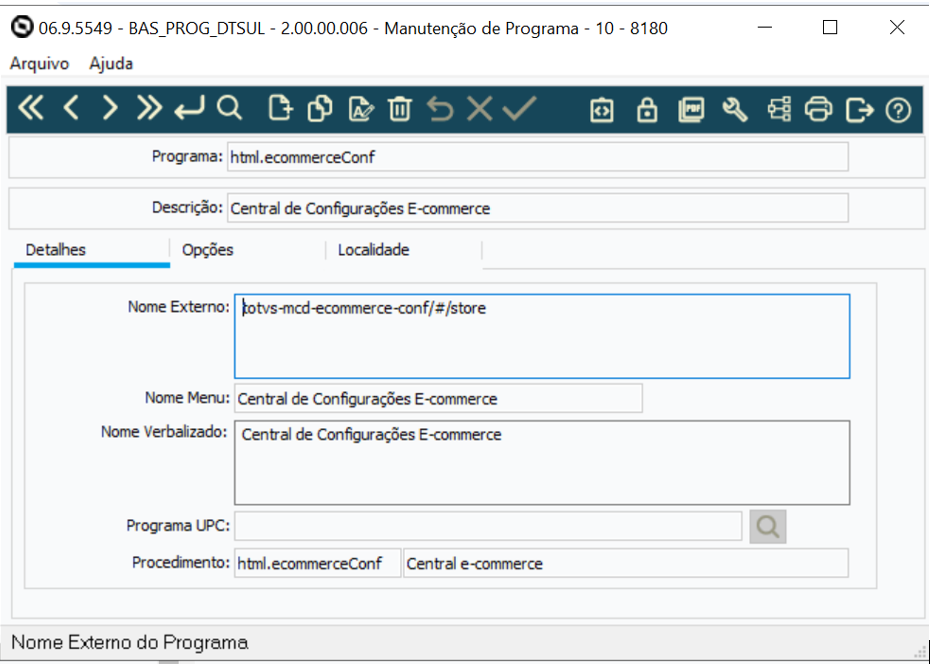Click status bar text 'Nome Externo do Programa'

(129, 642)
